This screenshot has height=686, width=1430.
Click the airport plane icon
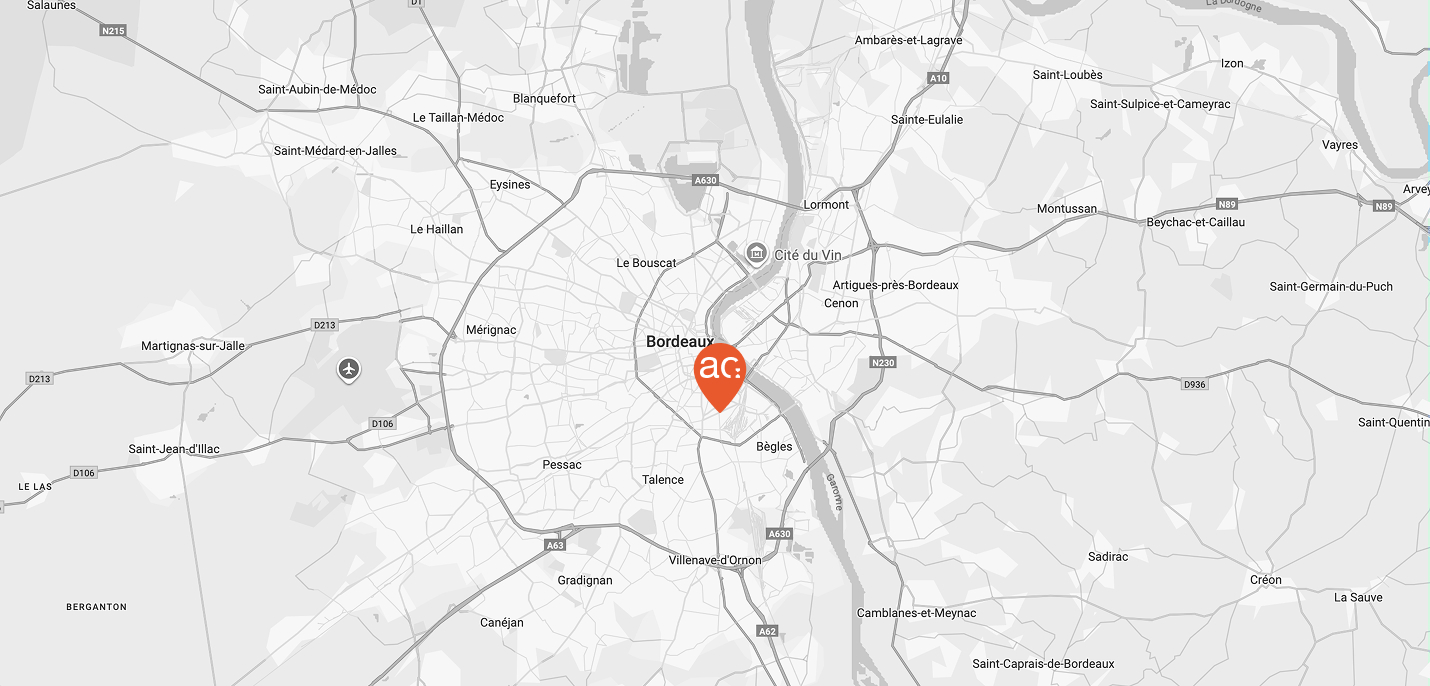[349, 370]
